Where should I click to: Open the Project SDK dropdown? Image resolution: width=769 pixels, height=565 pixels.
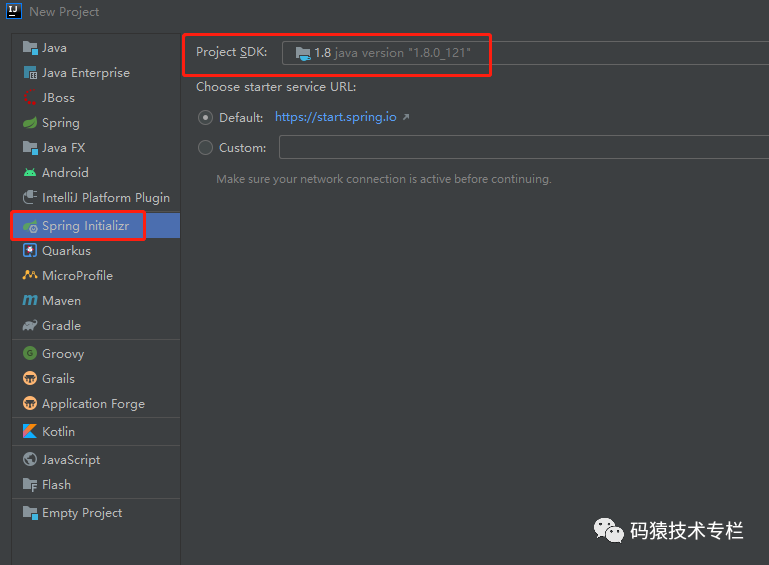coord(525,53)
